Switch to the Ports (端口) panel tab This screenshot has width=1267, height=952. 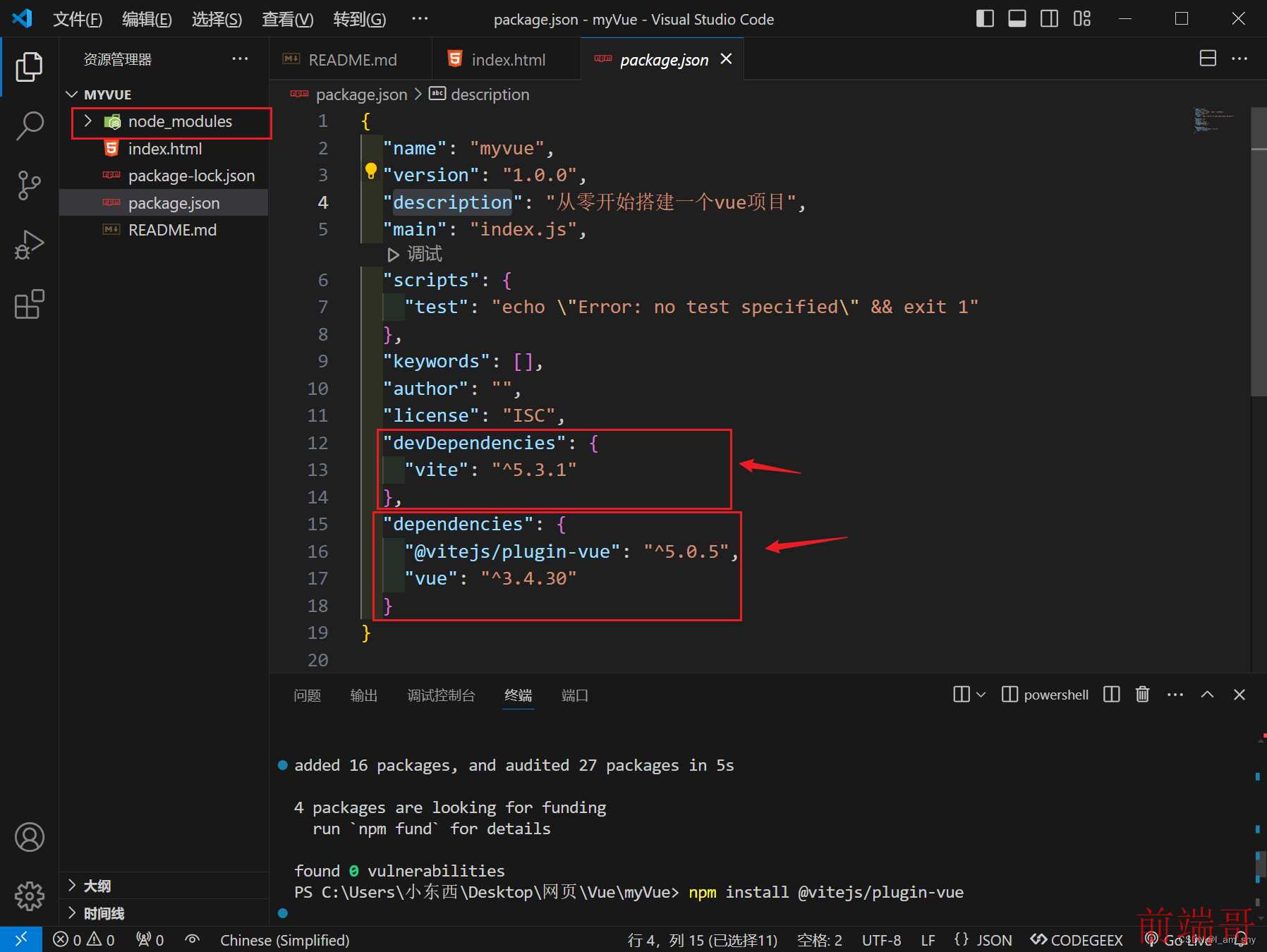pos(575,695)
